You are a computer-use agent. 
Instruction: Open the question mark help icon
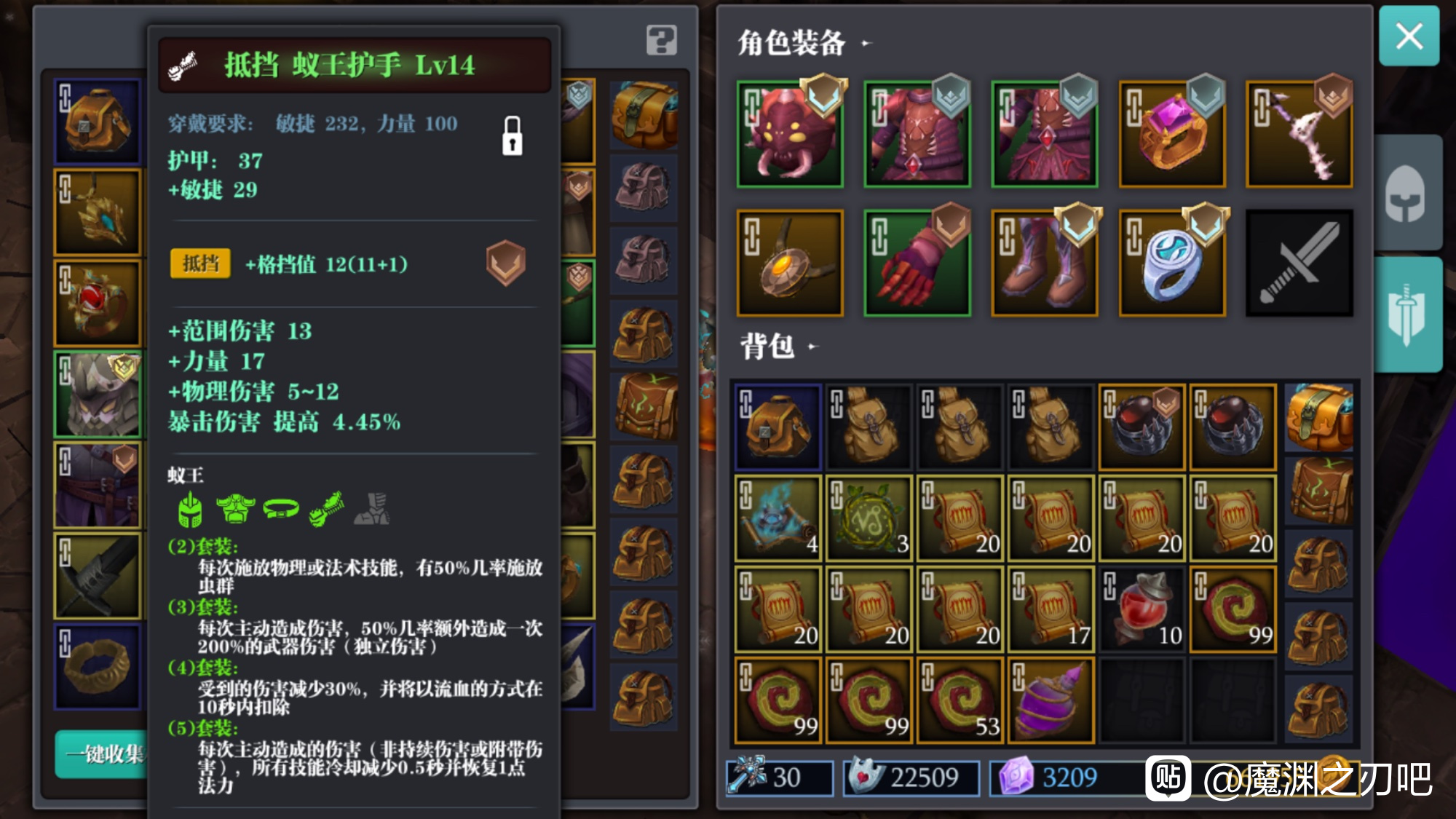[x=661, y=40]
